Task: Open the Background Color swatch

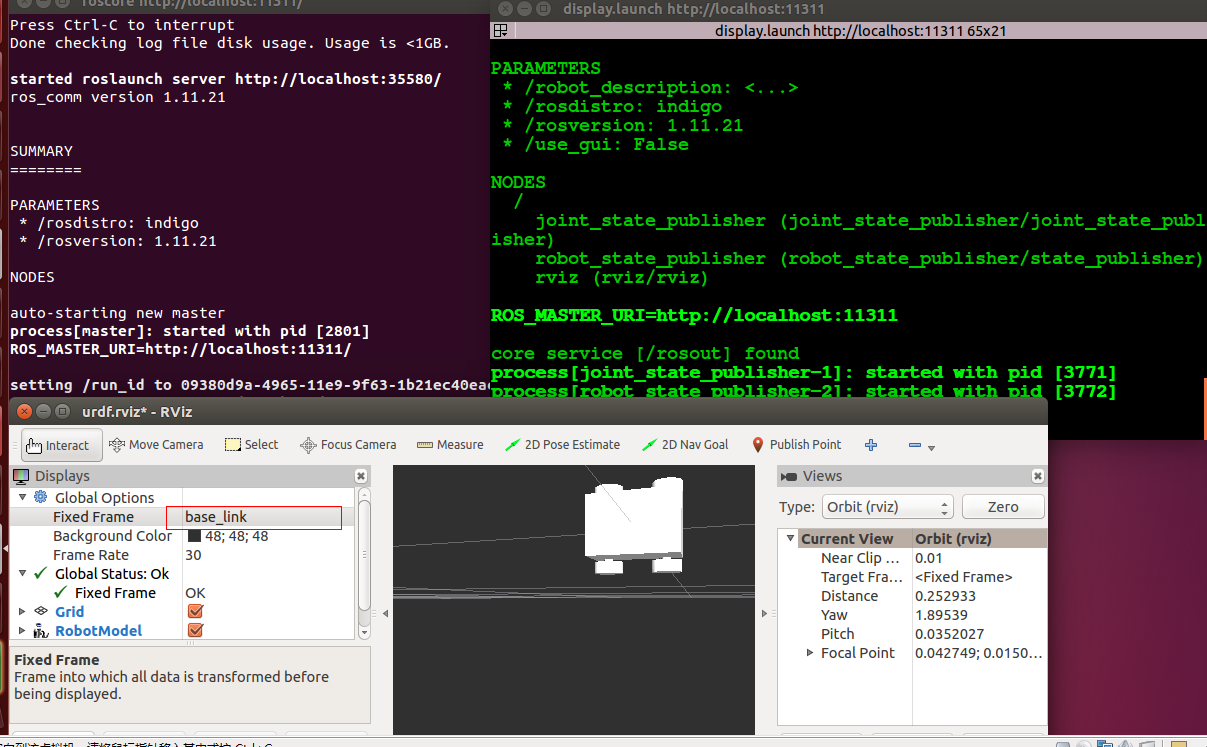Action: [x=194, y=536]
